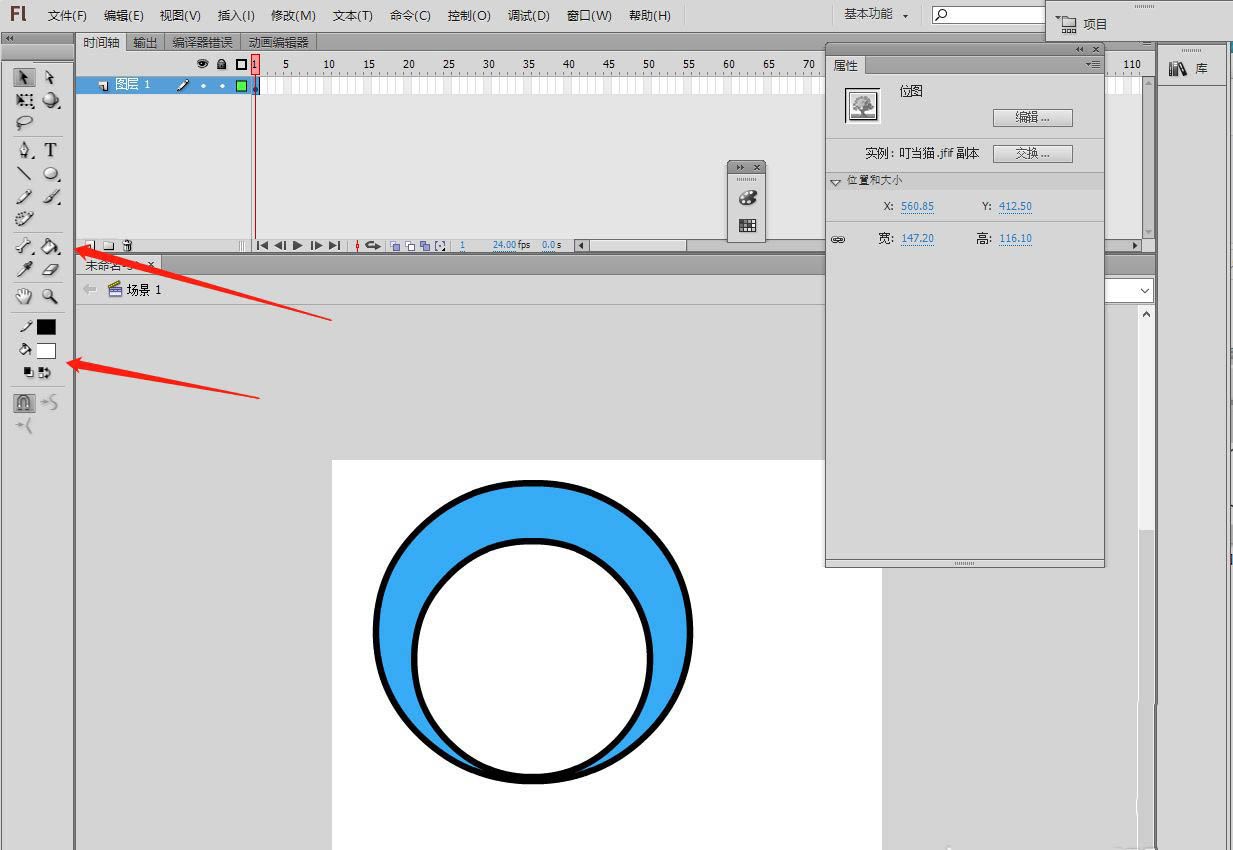1233x850 pixels.
Task: Select the Bone tool
Action: point(25,246)
